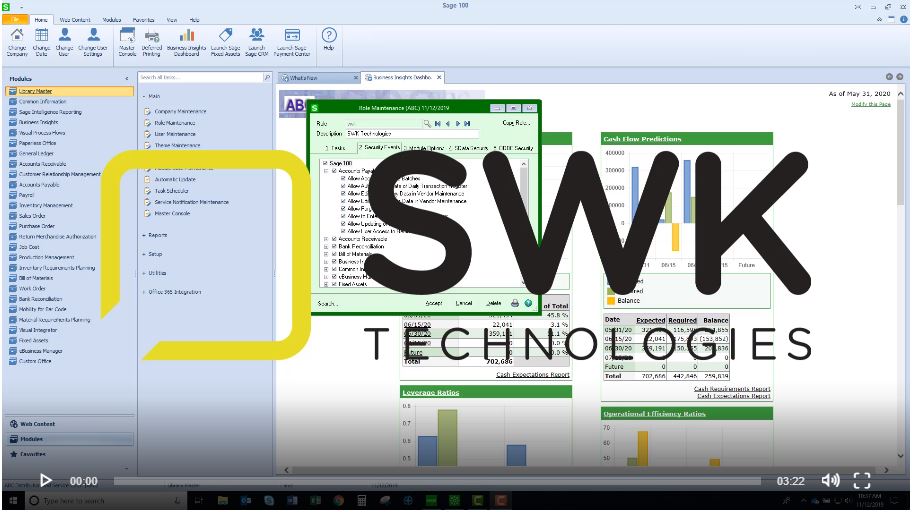
Task: Click the printer icon in Role Maintenance
Action: pos(515,303)
